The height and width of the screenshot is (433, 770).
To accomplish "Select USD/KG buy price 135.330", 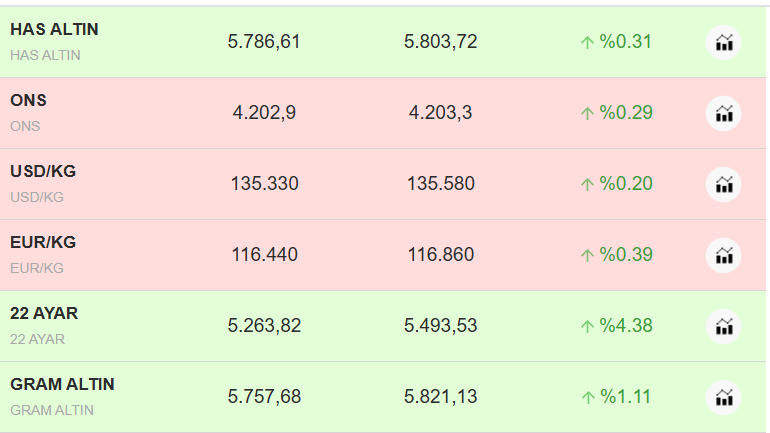I will (264, 184).
